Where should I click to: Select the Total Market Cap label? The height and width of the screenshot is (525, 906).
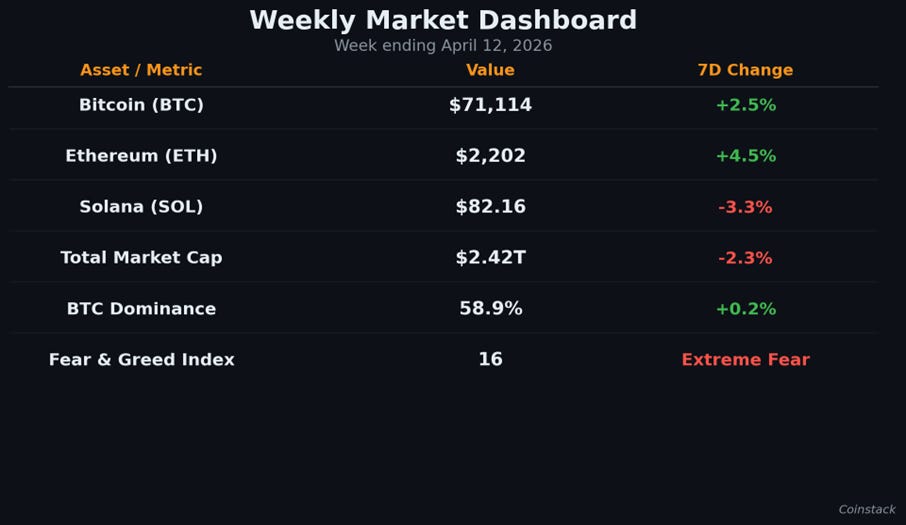click(141, 257)
